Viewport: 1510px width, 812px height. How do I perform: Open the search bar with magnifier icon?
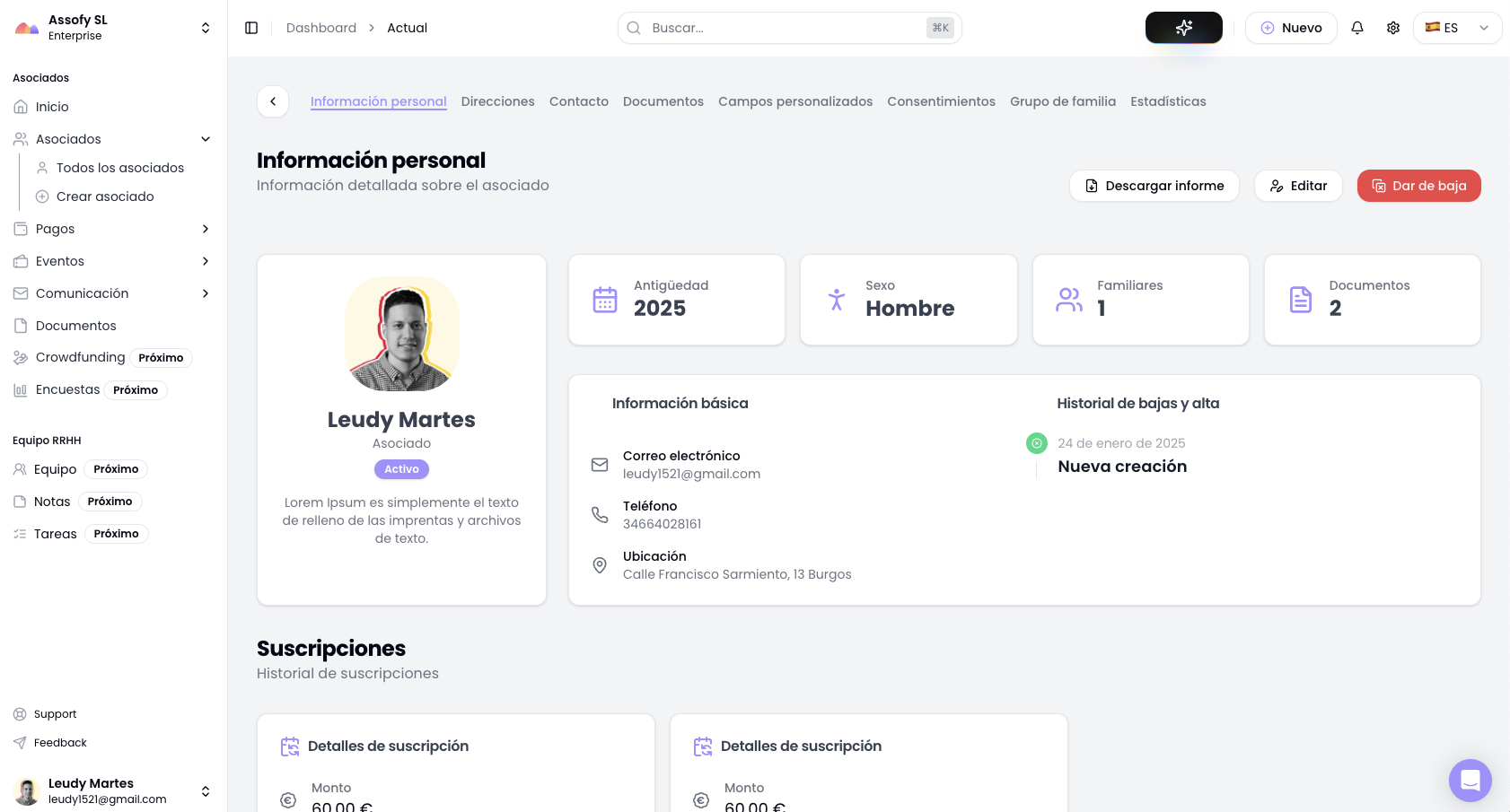789,28
